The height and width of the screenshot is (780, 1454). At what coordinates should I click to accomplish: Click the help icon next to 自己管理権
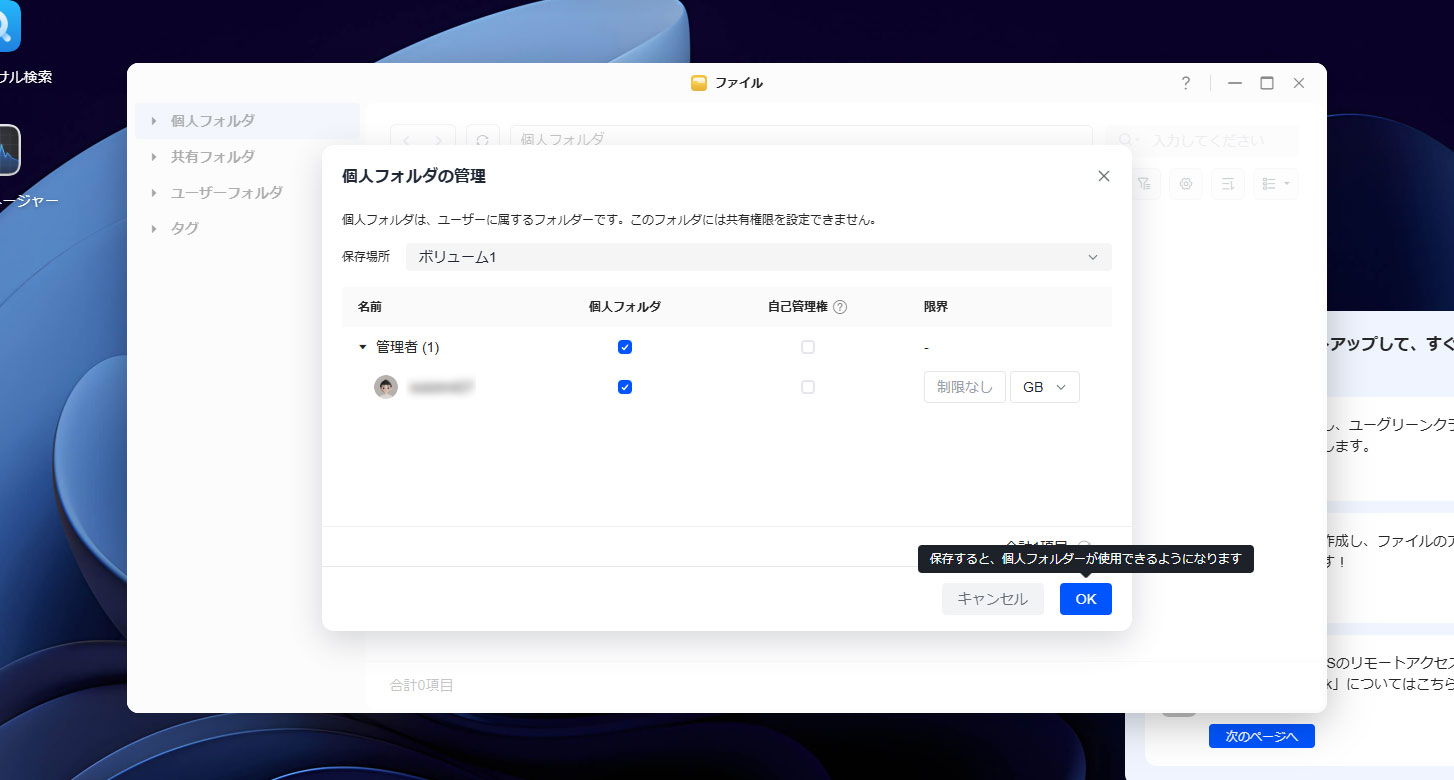pos(841,307)
